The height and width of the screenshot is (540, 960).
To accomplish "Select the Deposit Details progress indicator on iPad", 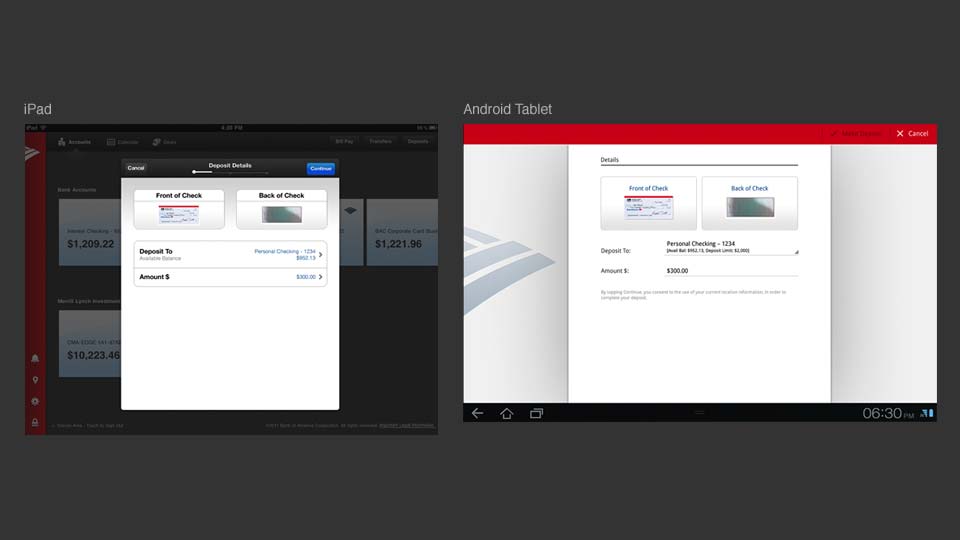I will pyautogui.click(x=230, y=172).
